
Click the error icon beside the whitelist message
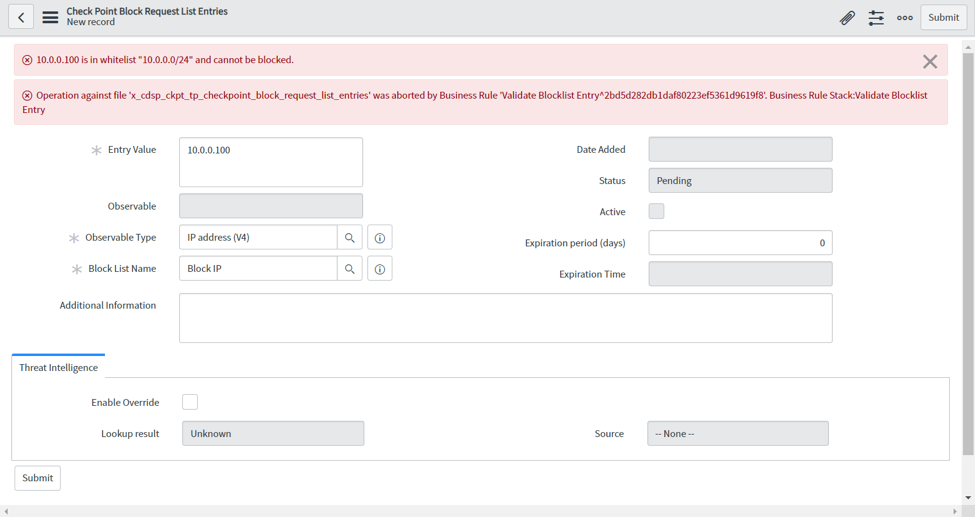tap(27, 60)
